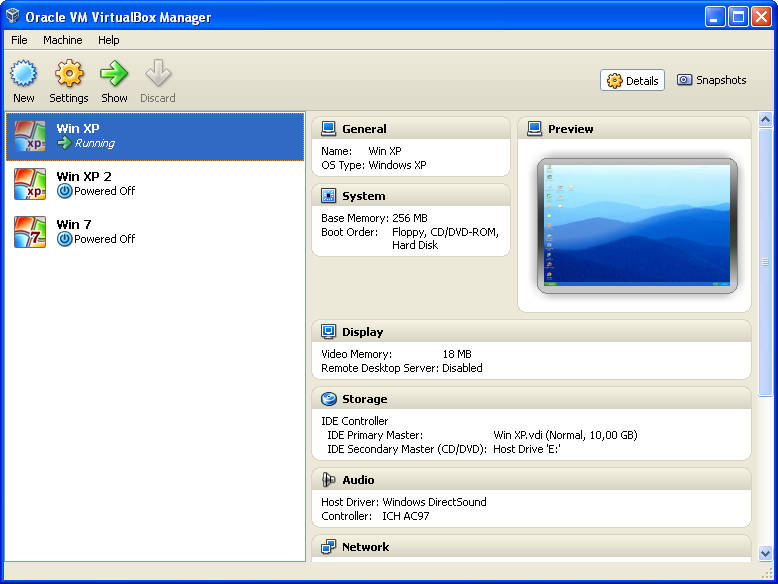Viewport: 778px width, 584px height.
Task: Switch to Snapshots view
Action: point(711,81)
